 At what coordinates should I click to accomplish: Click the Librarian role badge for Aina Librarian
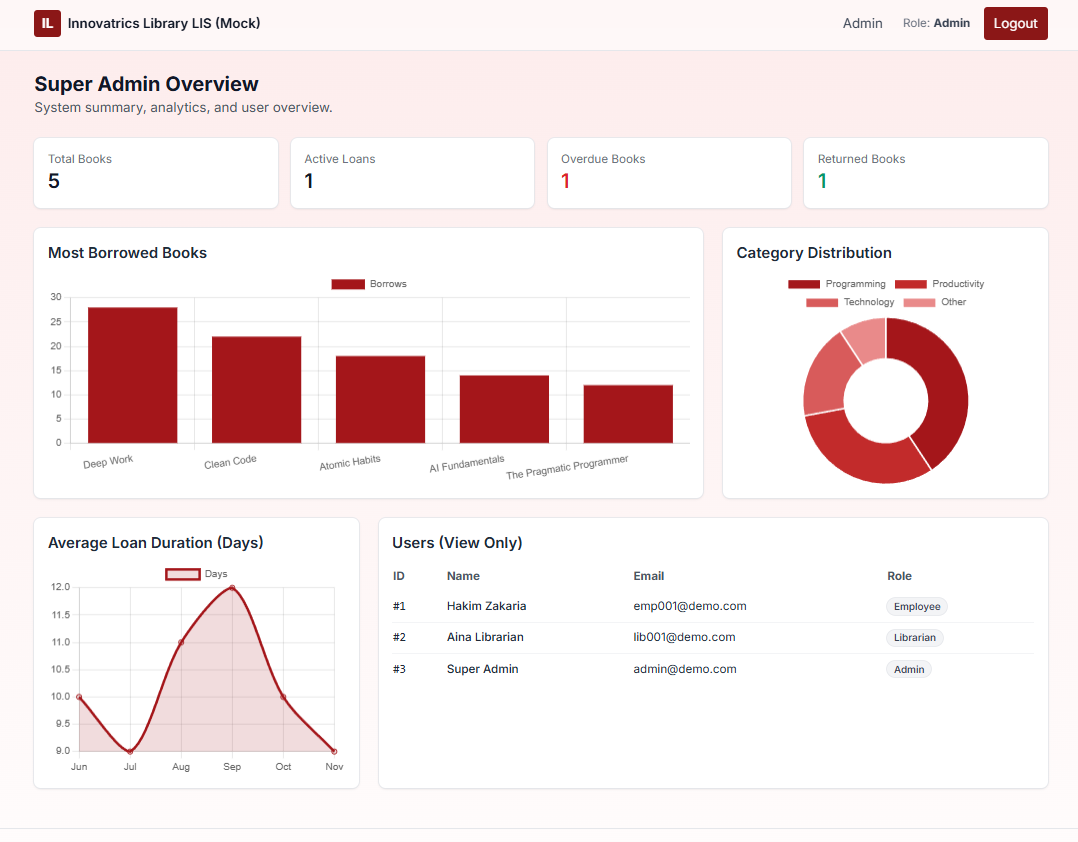[x=914, y=637]
